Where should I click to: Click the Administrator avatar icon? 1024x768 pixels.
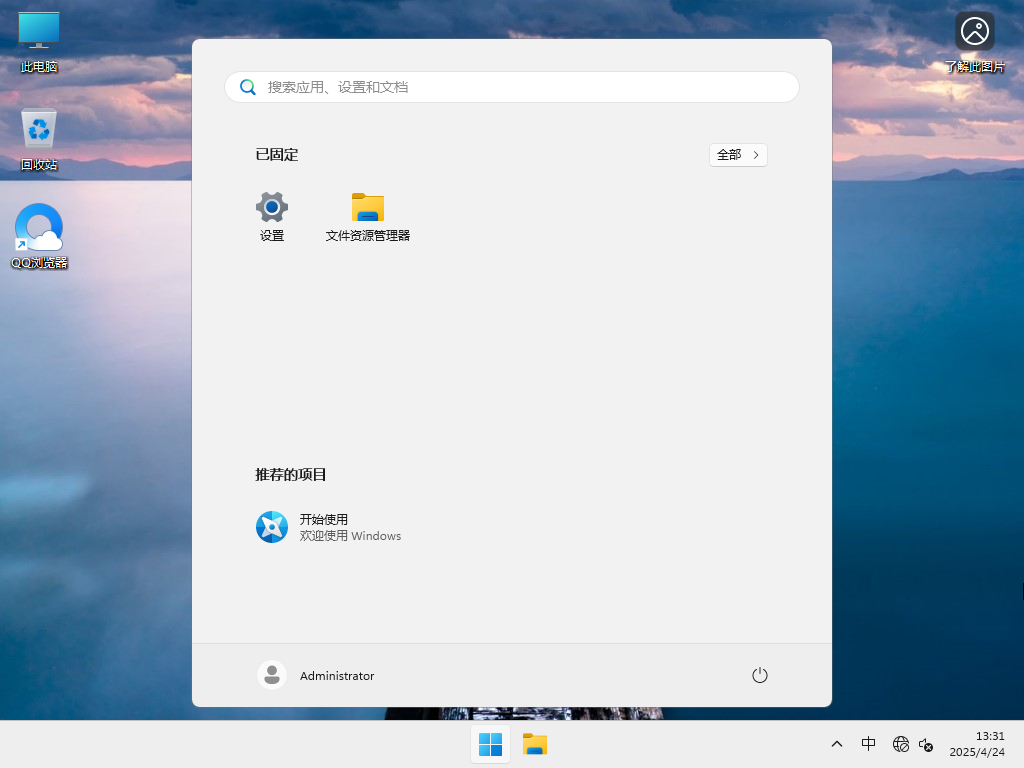[271, 675]
